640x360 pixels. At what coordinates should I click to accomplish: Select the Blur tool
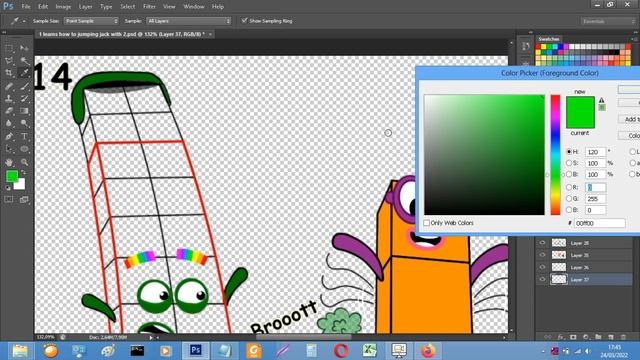pos(9,123)
